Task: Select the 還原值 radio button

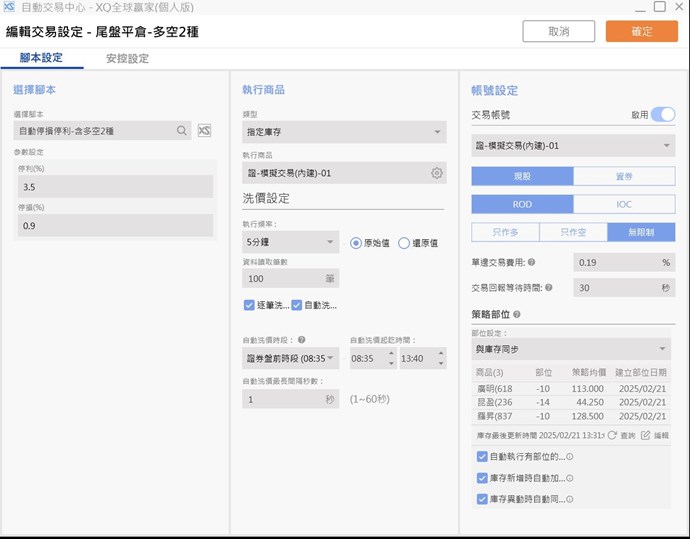Action: click(404, 242)
